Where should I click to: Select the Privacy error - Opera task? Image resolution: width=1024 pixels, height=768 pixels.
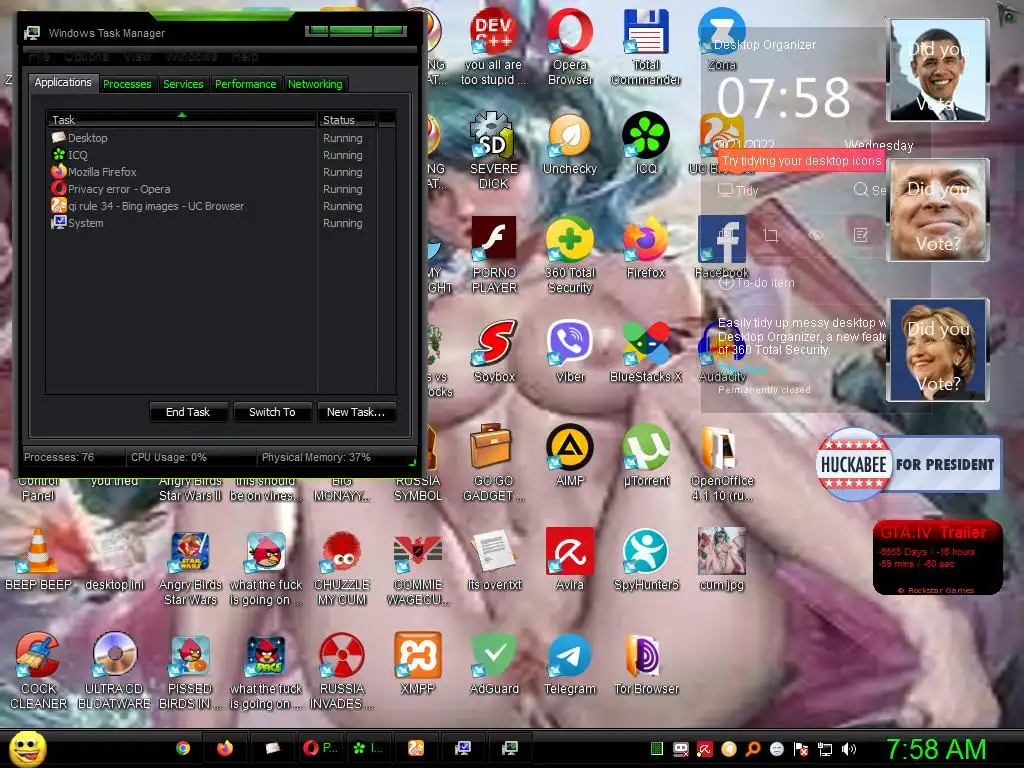tap(183, 189)
